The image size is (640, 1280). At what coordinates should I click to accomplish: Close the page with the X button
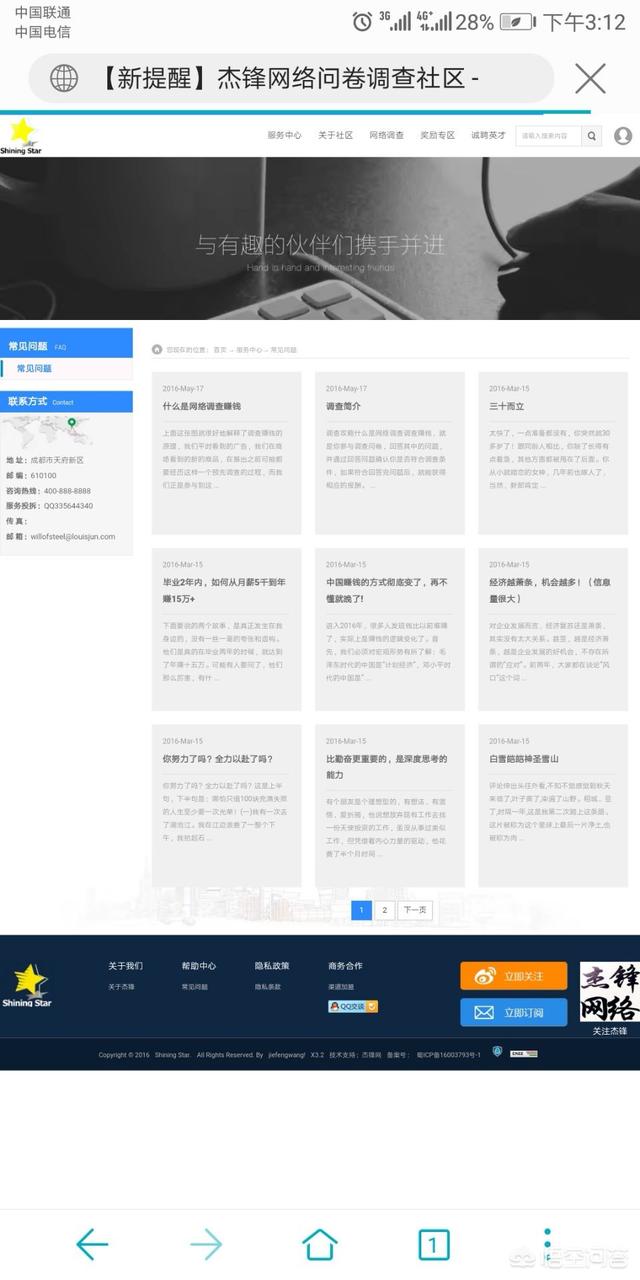click(591, 78)
